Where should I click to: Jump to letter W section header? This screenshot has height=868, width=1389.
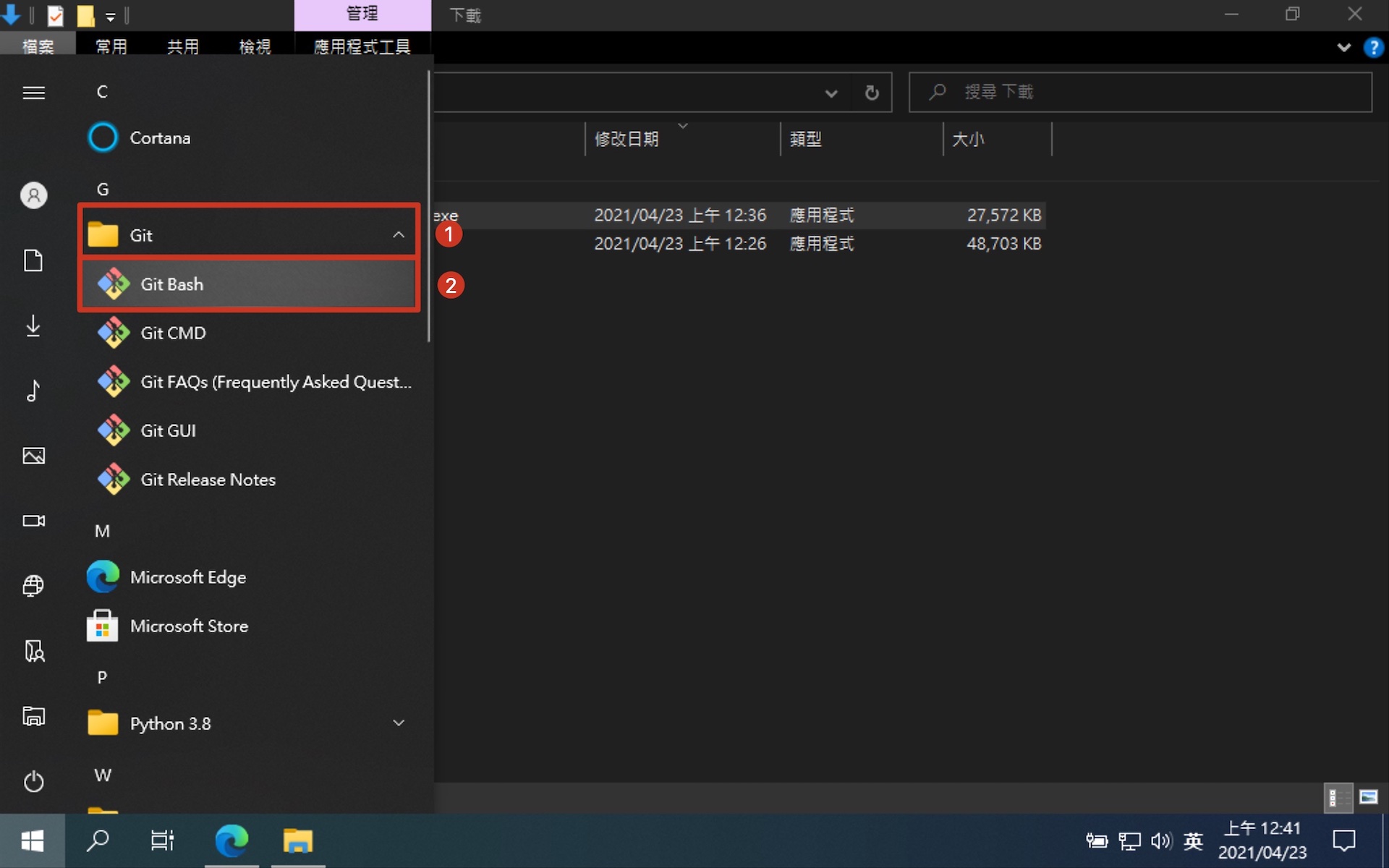pos(102,775)
